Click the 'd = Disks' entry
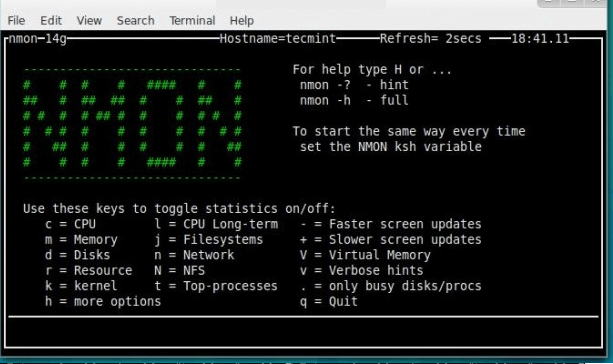The image size is (613, 364). point(77,255)
